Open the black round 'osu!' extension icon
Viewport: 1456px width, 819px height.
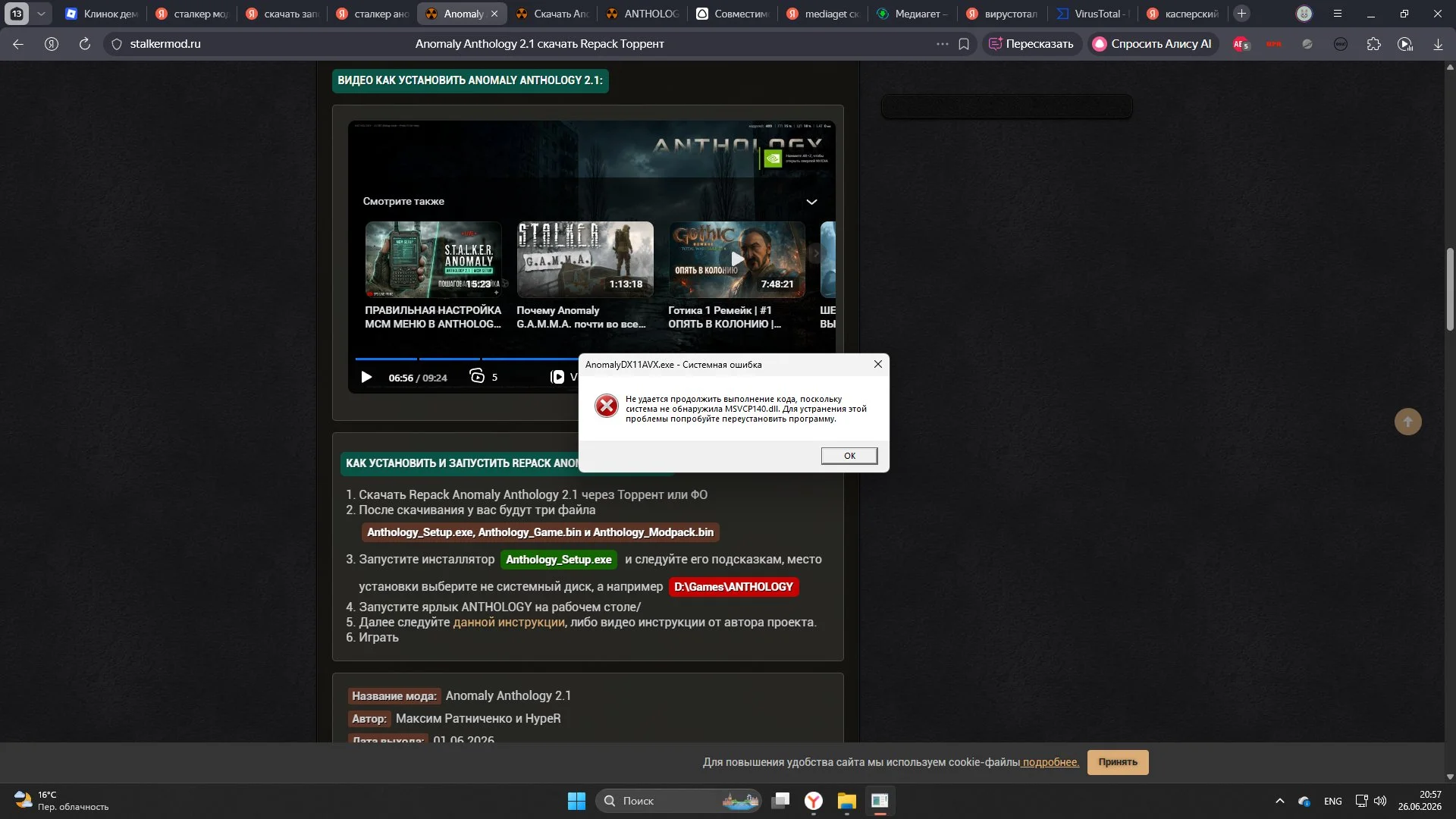click(x=1341, y=44)
